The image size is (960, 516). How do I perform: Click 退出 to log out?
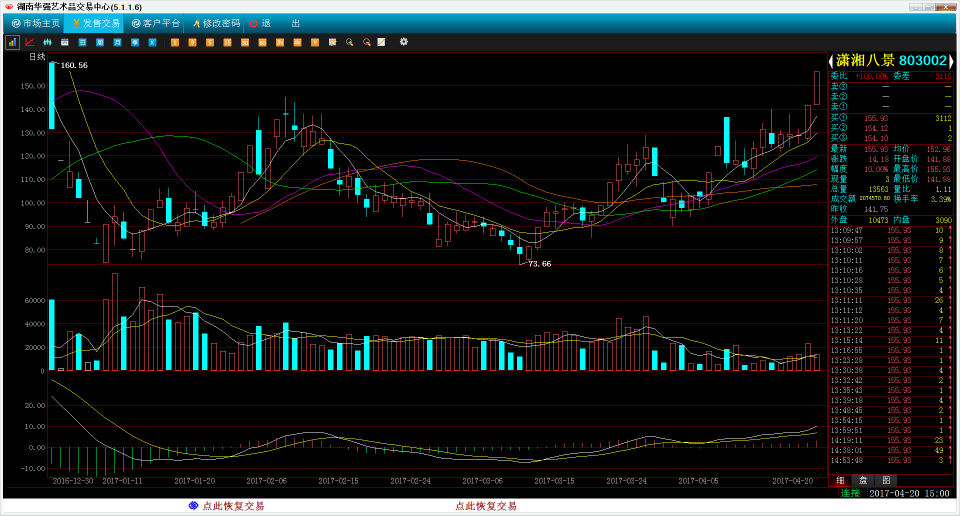[x=276, y=23]
